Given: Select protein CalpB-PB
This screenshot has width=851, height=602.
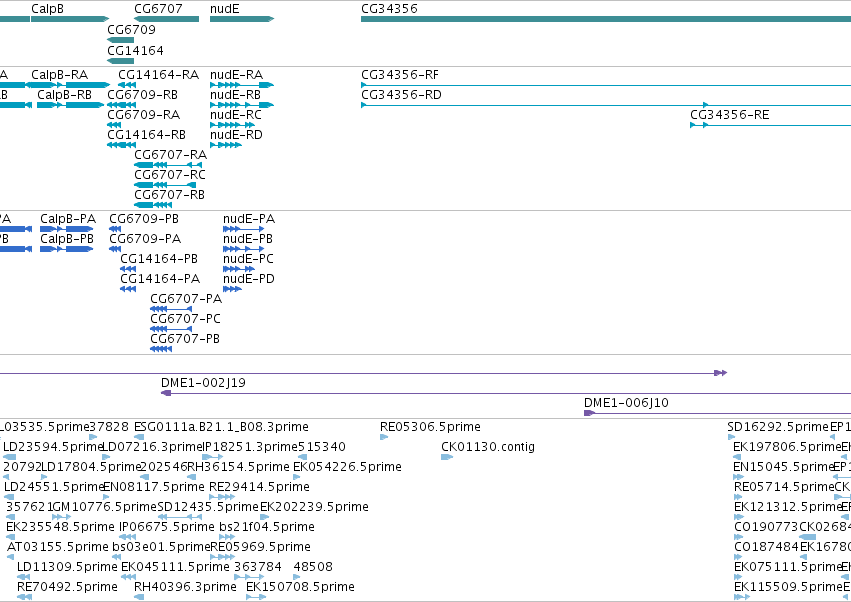Looking at the screenshot, I should pyautogui.click(x=67, y=239).
